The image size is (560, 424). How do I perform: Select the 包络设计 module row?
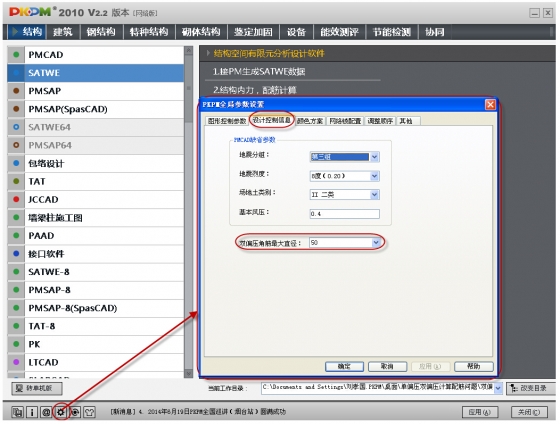[96, 164]
